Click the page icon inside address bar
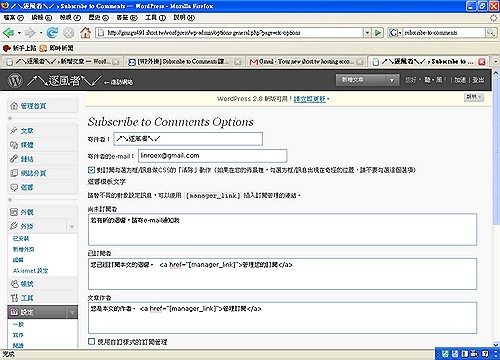The width and height of the screenshot is (500, 360). click(101, 33)
